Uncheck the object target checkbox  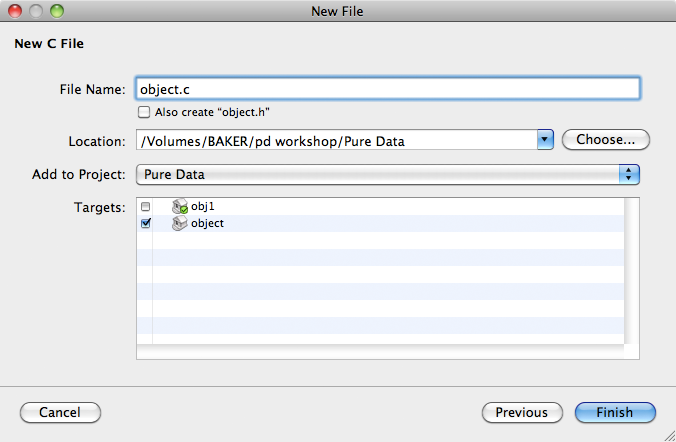pos(146,223)
